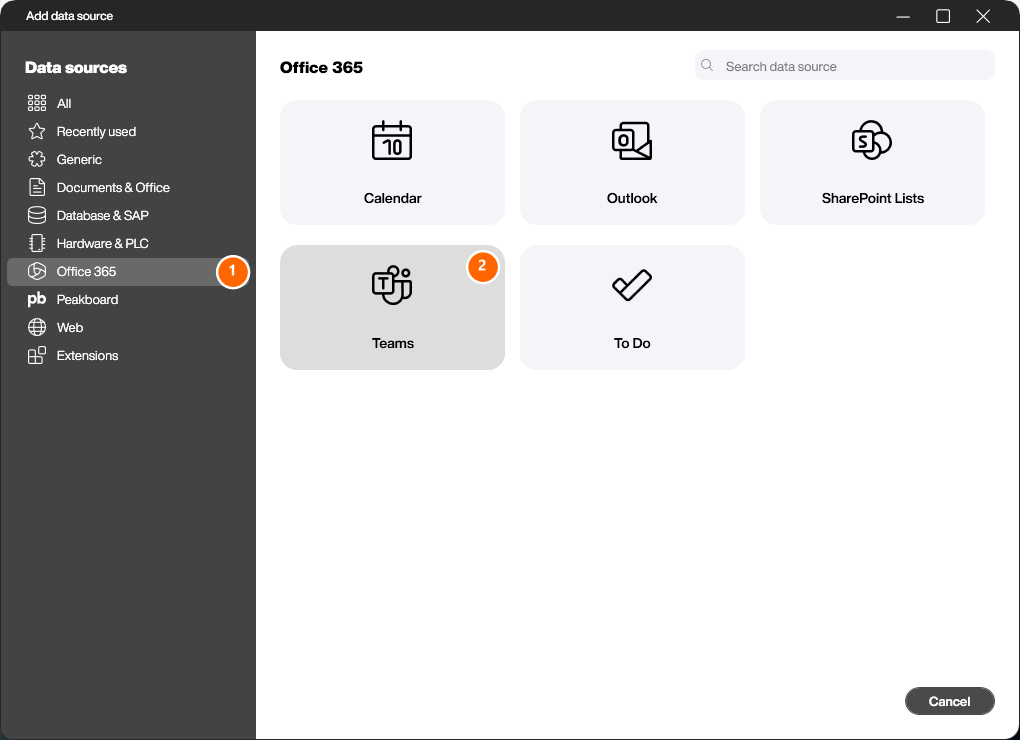This screenshot has height=740, width=1020.
Task: Click the puzzle icon beside Generic
Action: click(x=37, y=159)
